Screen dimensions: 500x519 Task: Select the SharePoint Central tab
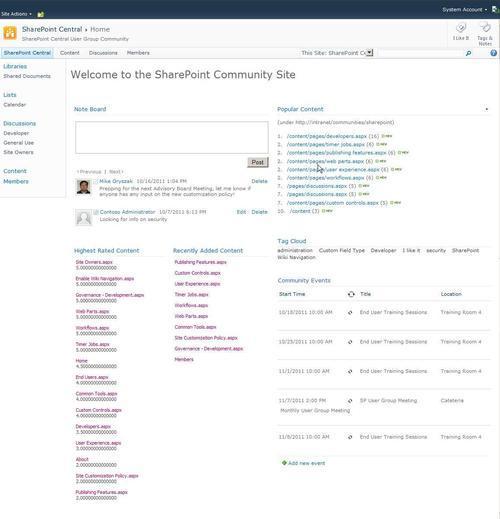(27, 53)
